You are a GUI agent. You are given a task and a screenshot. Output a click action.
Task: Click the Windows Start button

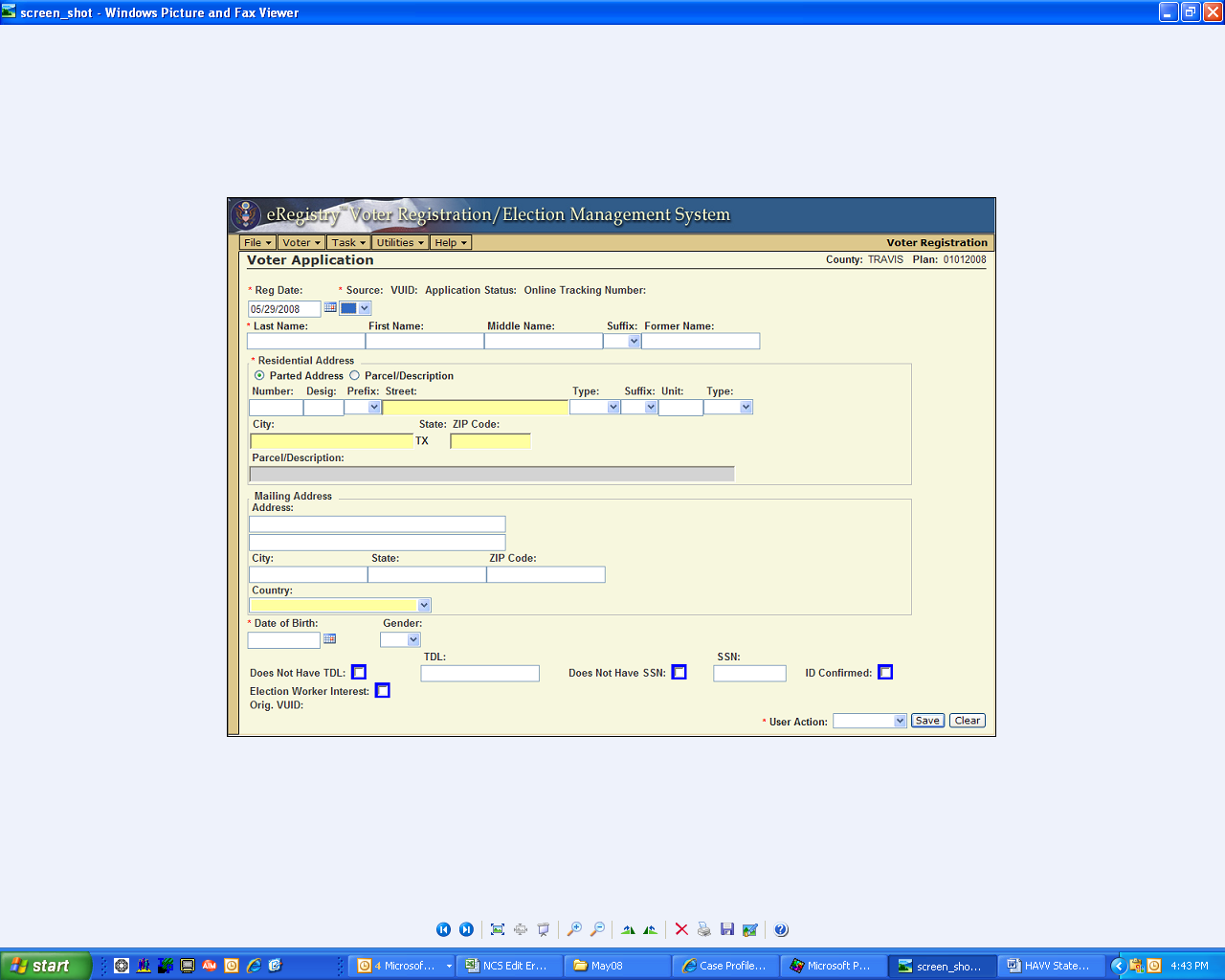tap(46, 966)
